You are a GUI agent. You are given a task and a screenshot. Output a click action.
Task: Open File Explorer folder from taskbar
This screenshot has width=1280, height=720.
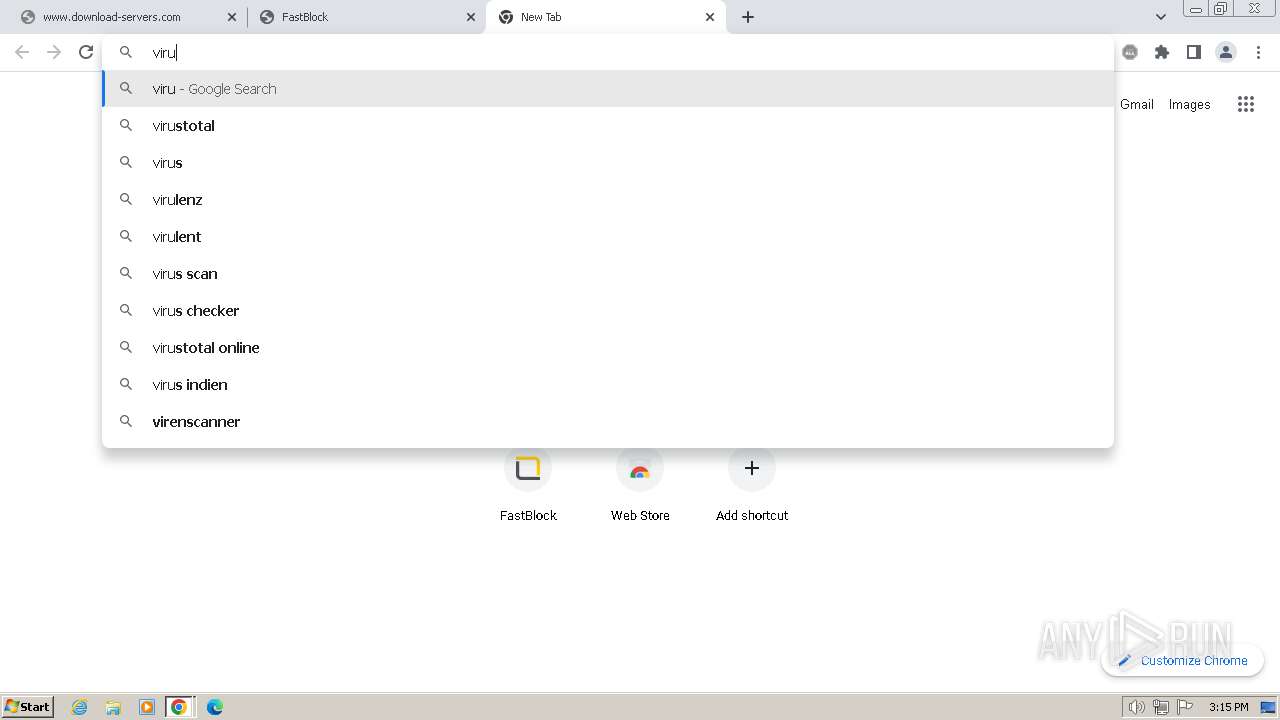(113, 707)
